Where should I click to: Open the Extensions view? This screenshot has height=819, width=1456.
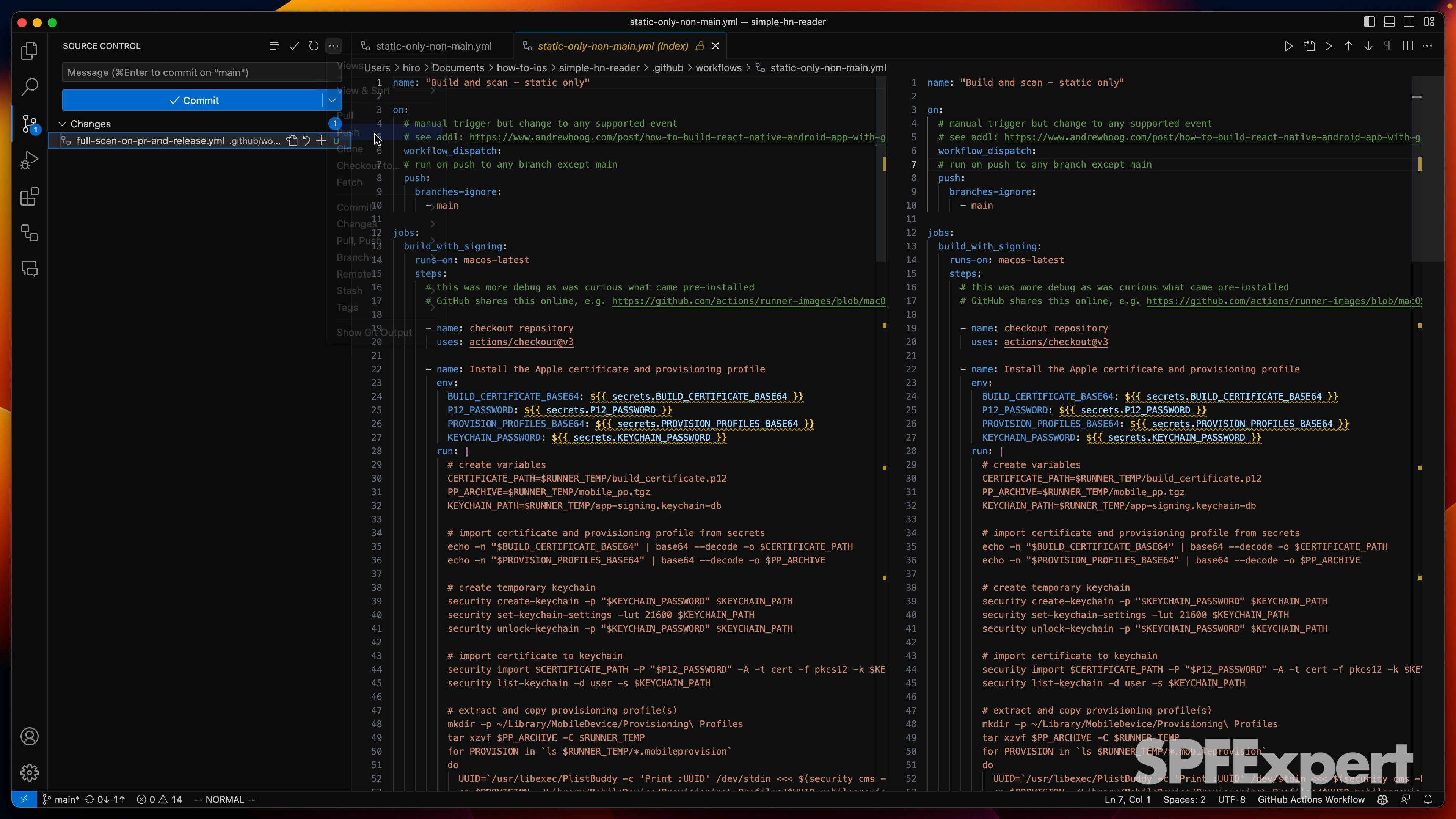(30, 197)
